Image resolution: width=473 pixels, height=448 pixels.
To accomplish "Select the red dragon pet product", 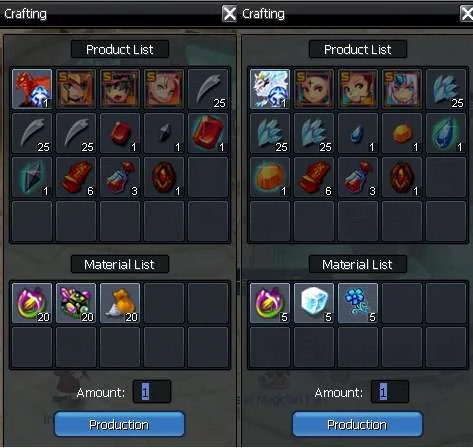I will pyautogui.click(x=32, y=89).
